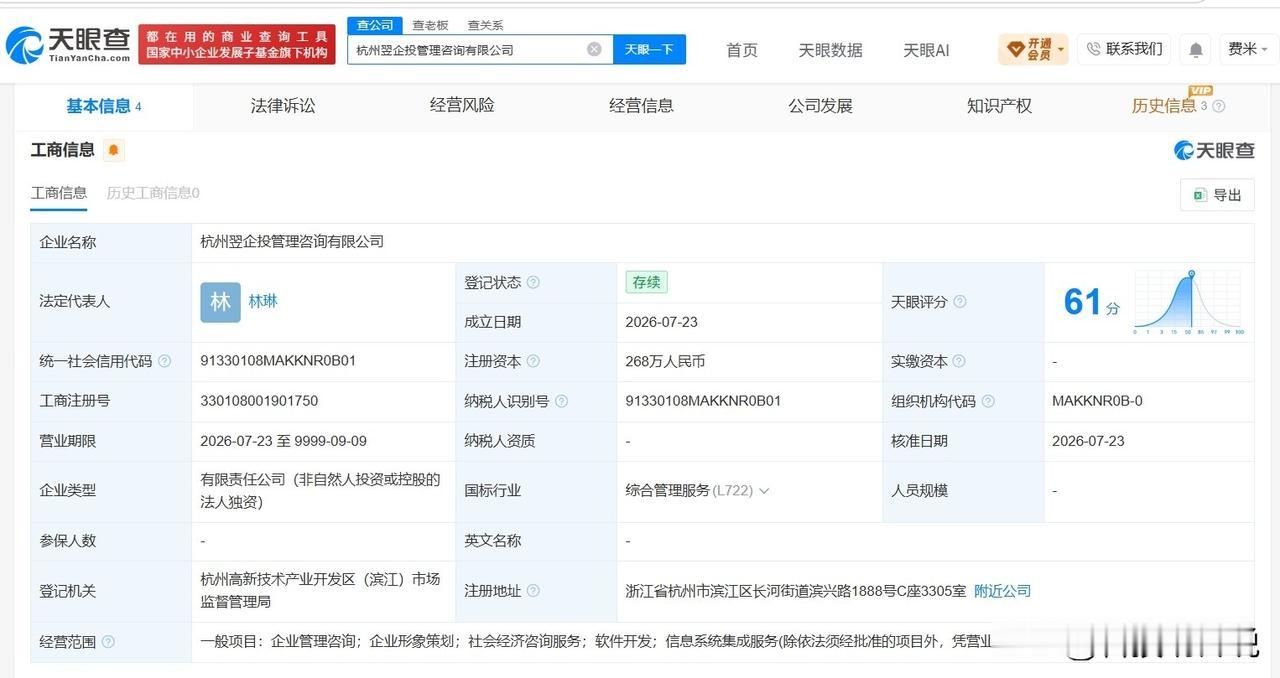
Task: Open help icon next to 注册地址
Action: [x=533, y=591]
